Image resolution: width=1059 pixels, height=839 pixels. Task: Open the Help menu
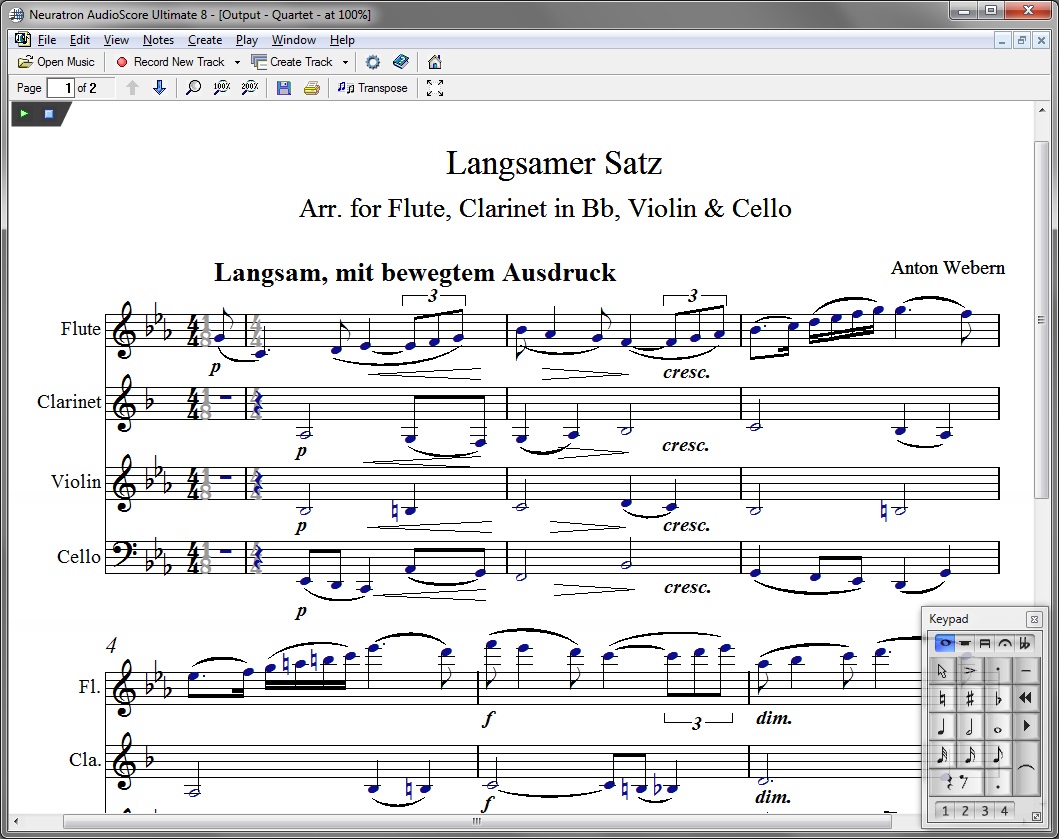(342, 40)
